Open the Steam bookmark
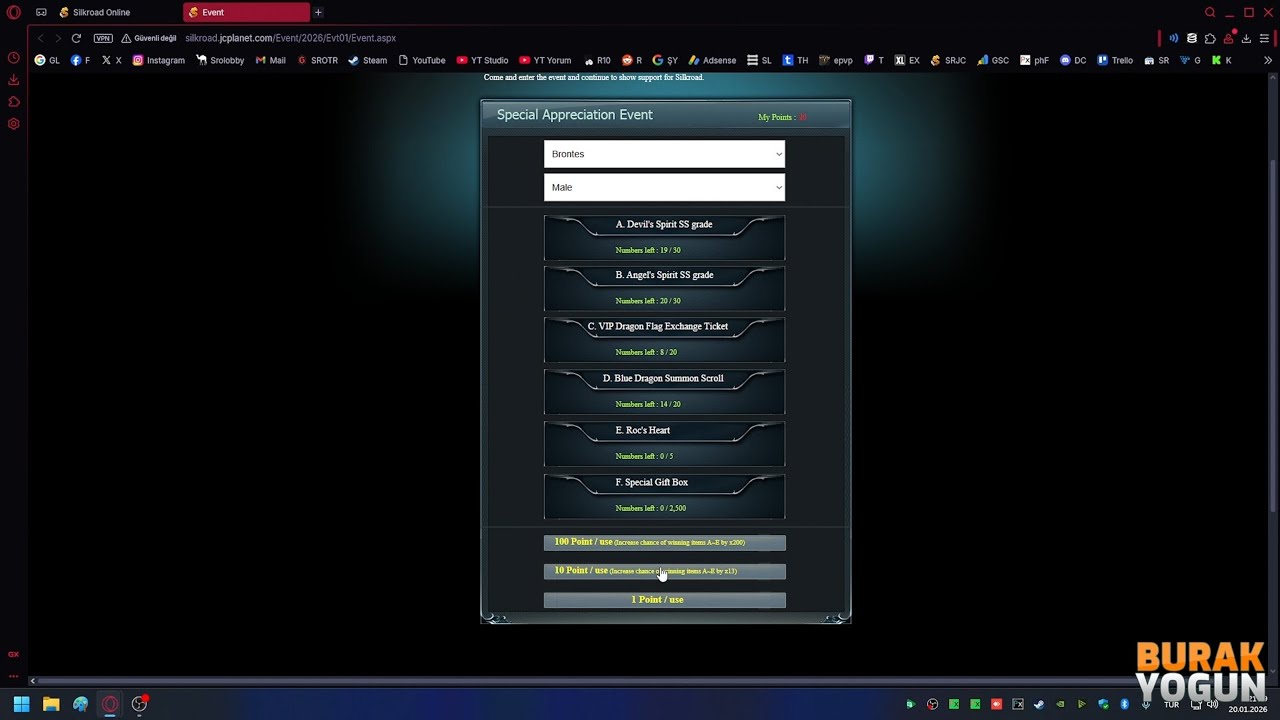 [367, 60]
